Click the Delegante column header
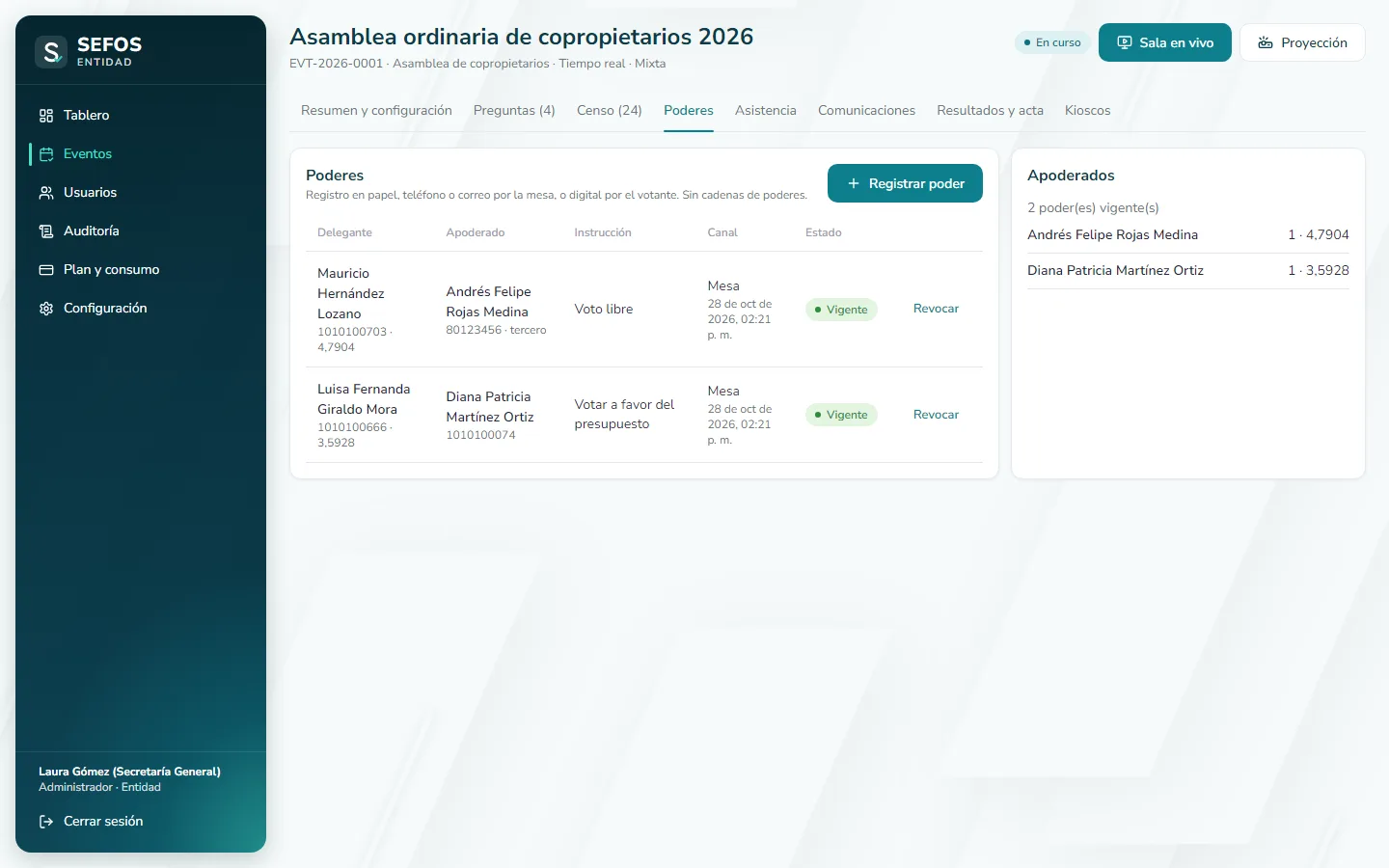Image resolution: width=1389 pixels, height=868 pixels. tap(344, 232)
